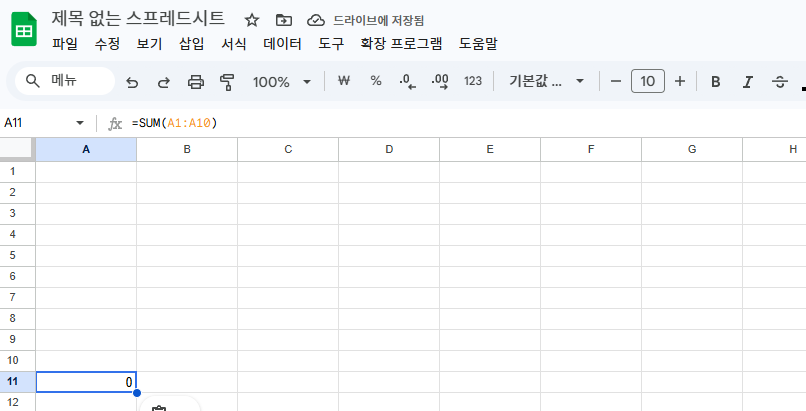This screenshot has width=806, height=411.
Task: Select row 11 header
Action: coord(17,381)
